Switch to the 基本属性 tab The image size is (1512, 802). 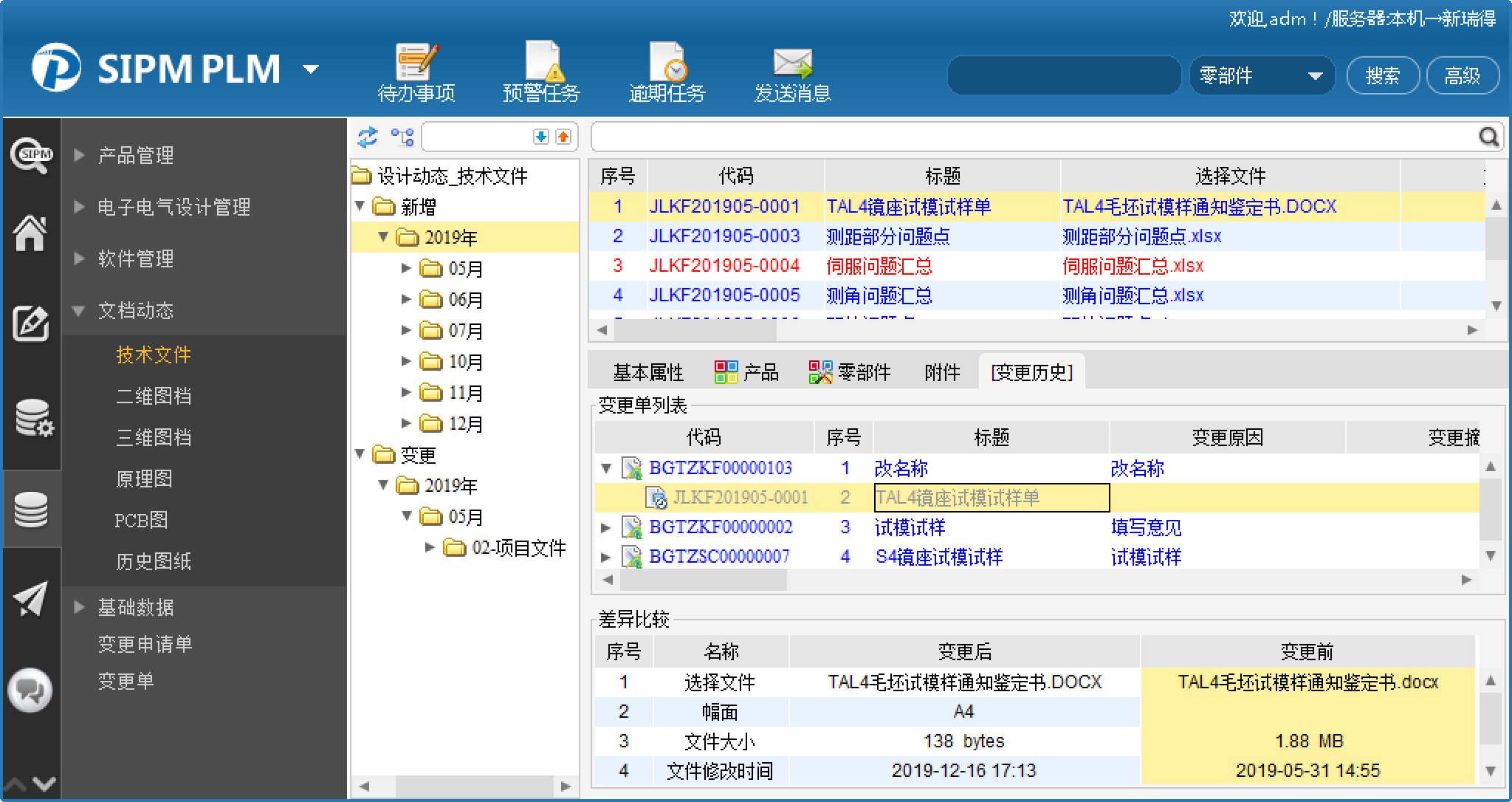(647, 372)
